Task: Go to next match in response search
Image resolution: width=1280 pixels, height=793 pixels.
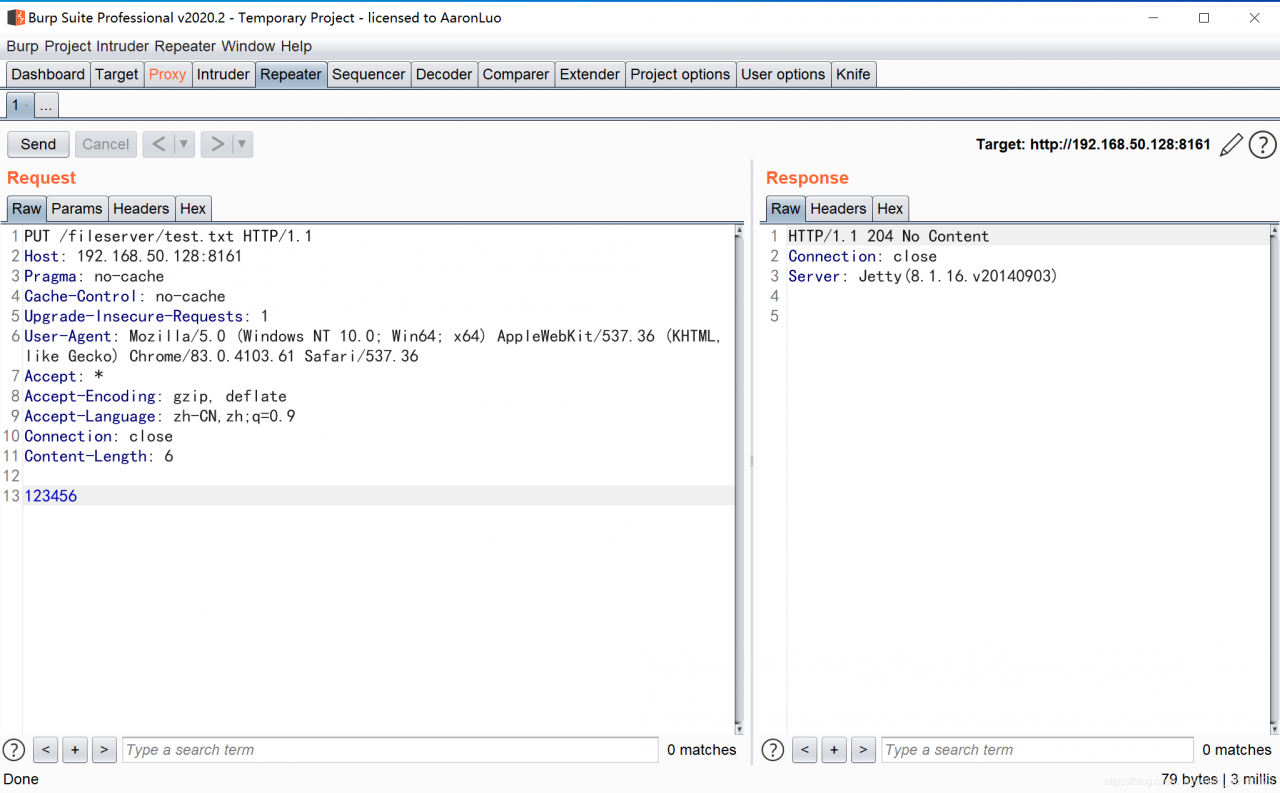Action: [863, 749]
